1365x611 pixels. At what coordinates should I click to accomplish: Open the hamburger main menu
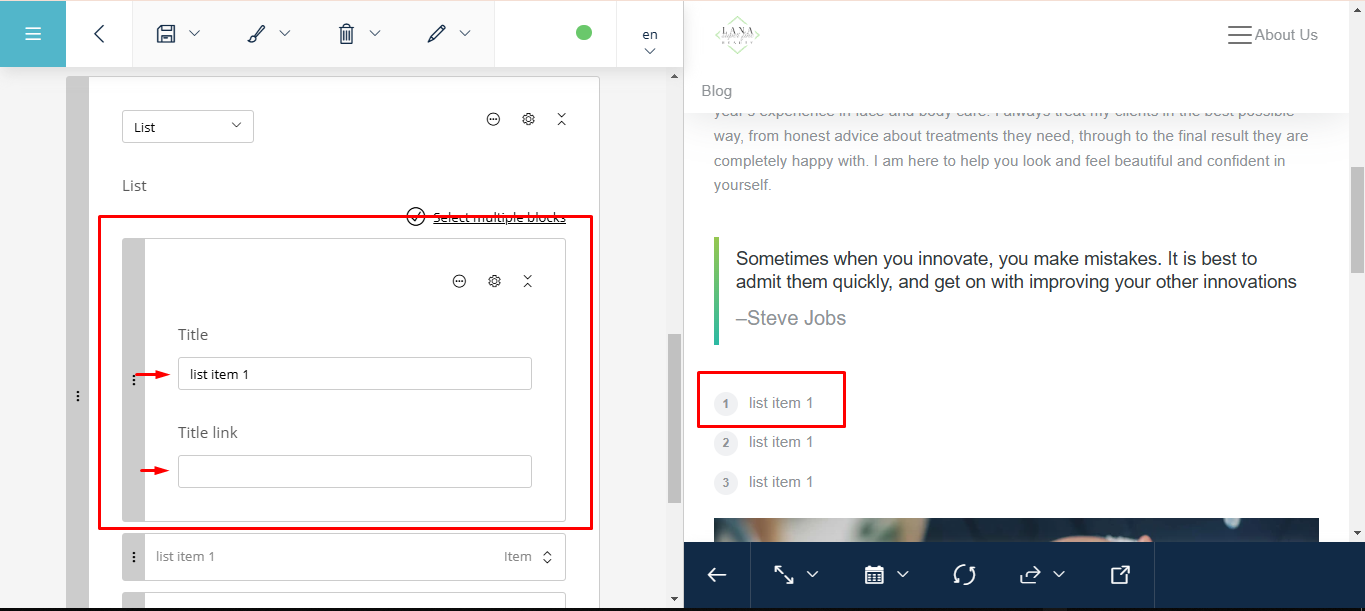32,34
